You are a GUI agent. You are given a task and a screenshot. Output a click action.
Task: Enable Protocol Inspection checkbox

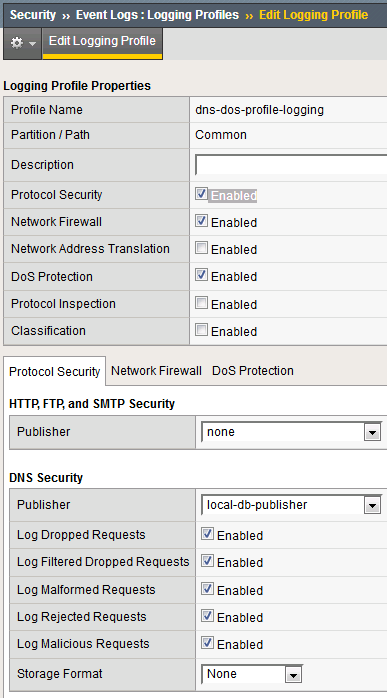coord(201,303)
